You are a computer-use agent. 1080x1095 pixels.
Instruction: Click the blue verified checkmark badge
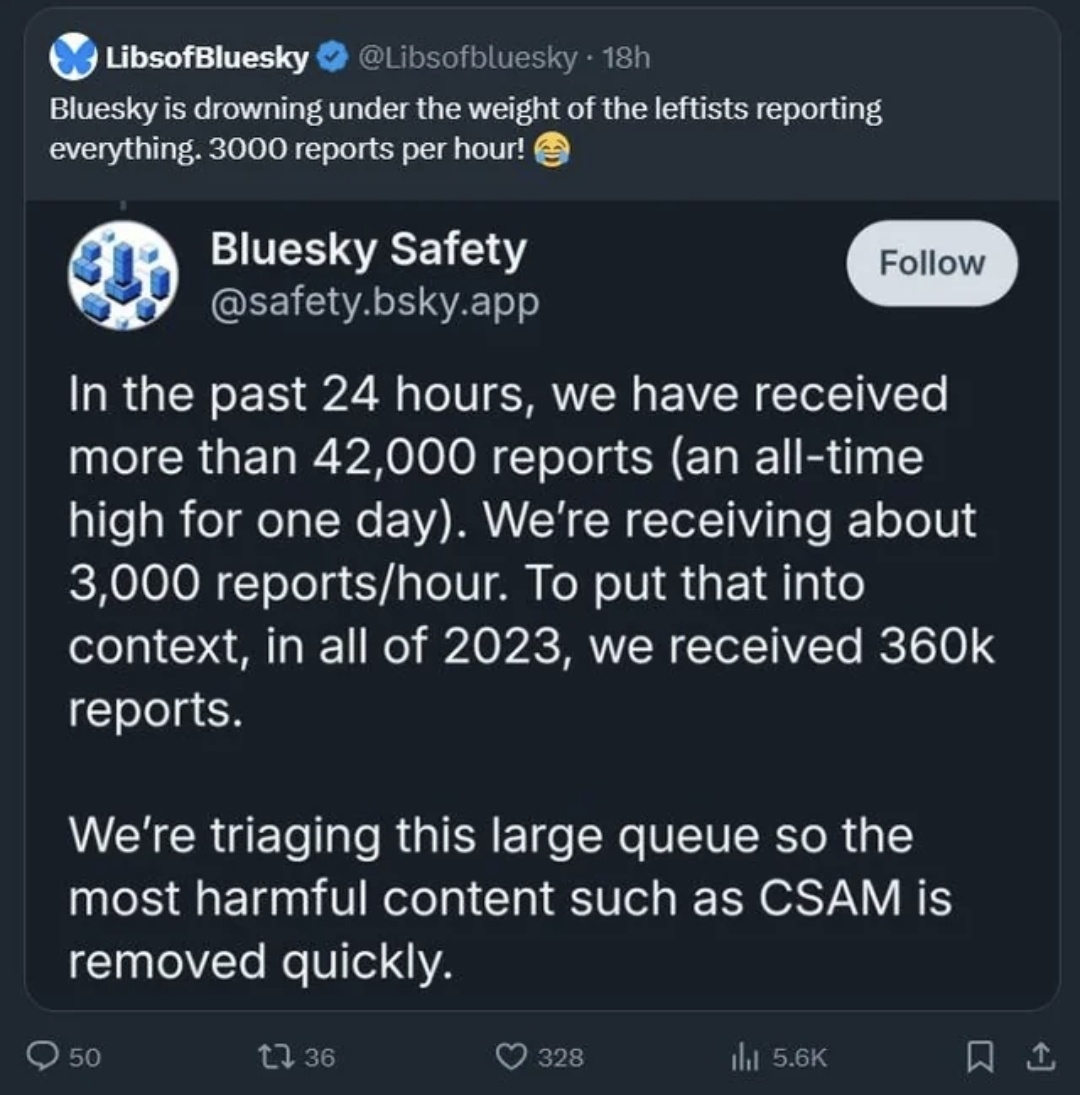point(333,57)
